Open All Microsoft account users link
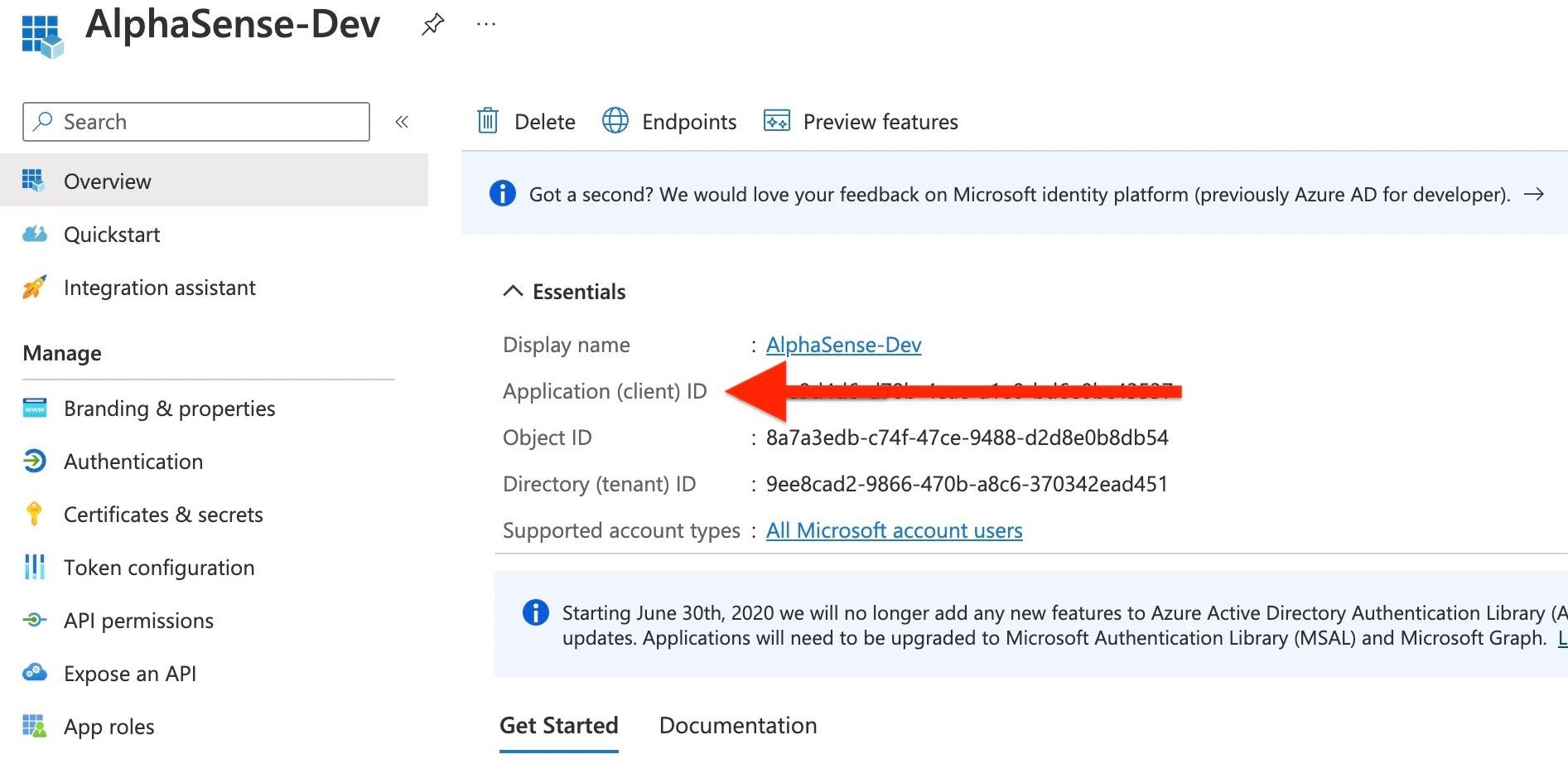Screen dimensions: 1568x764 click(894, 530)
